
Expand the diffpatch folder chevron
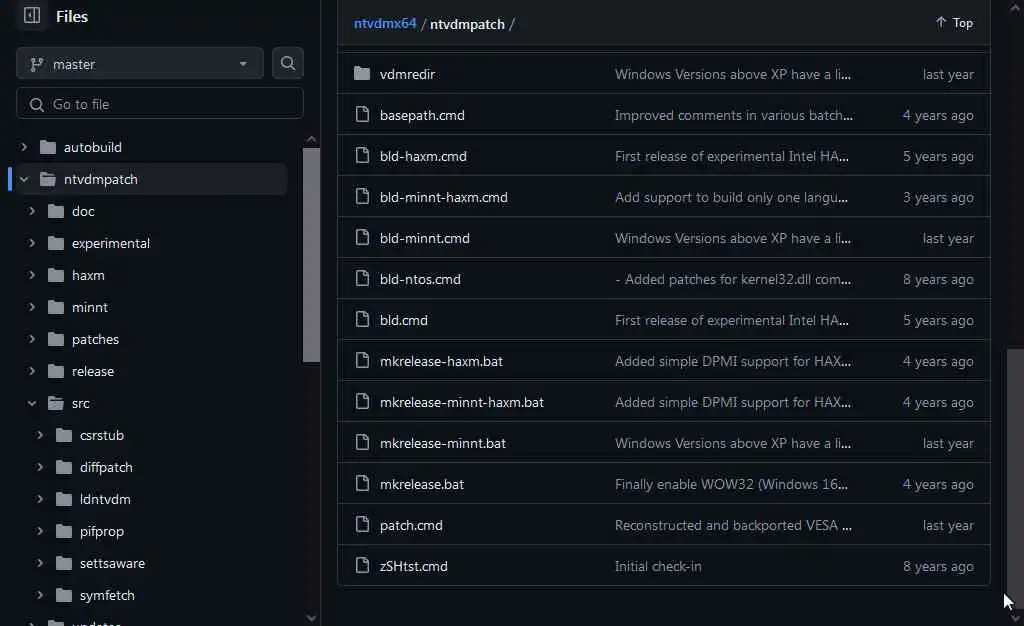pyautogui.click(x=40, y=467)
